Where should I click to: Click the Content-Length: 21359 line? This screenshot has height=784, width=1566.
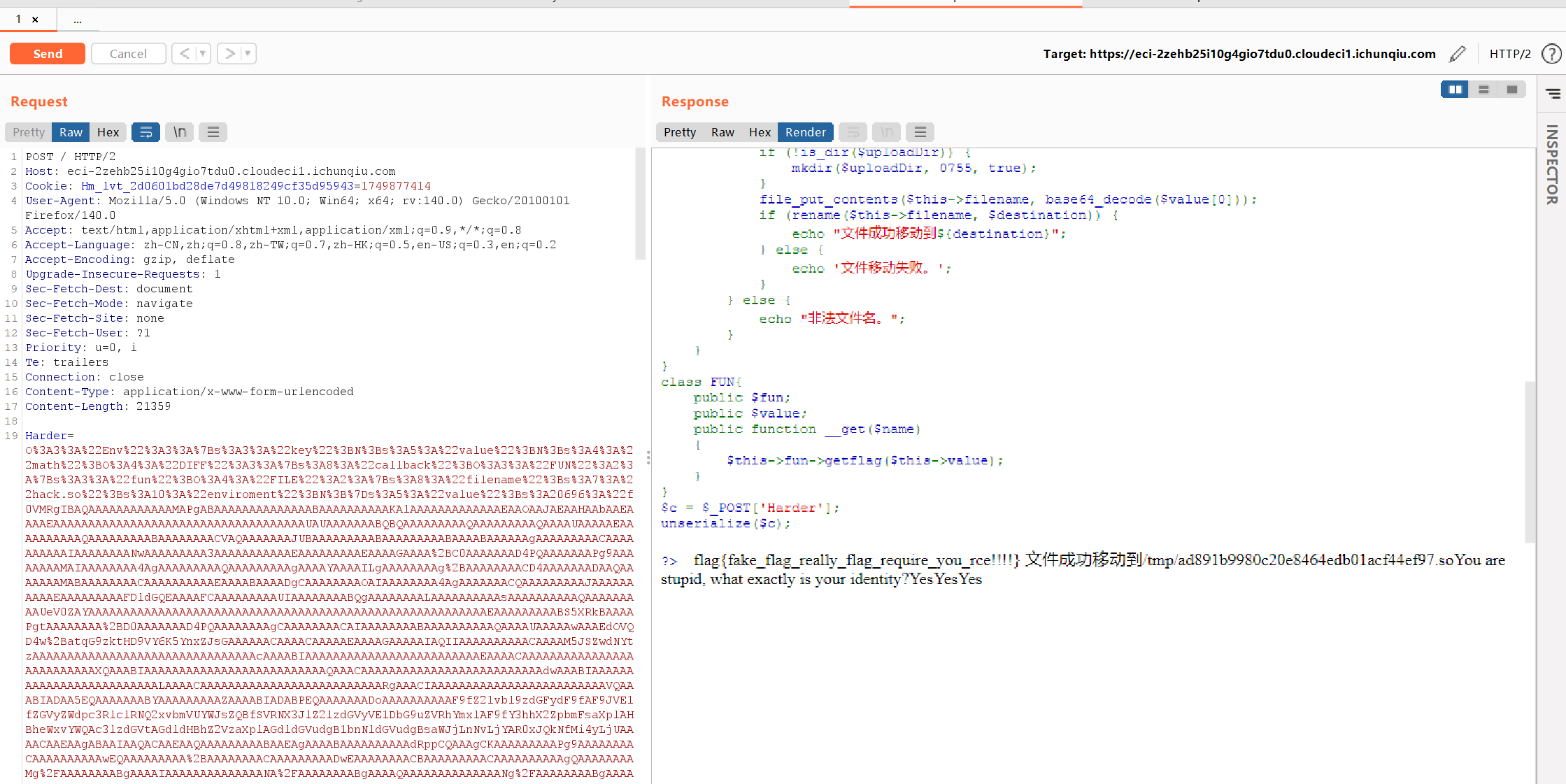[98, 406]
